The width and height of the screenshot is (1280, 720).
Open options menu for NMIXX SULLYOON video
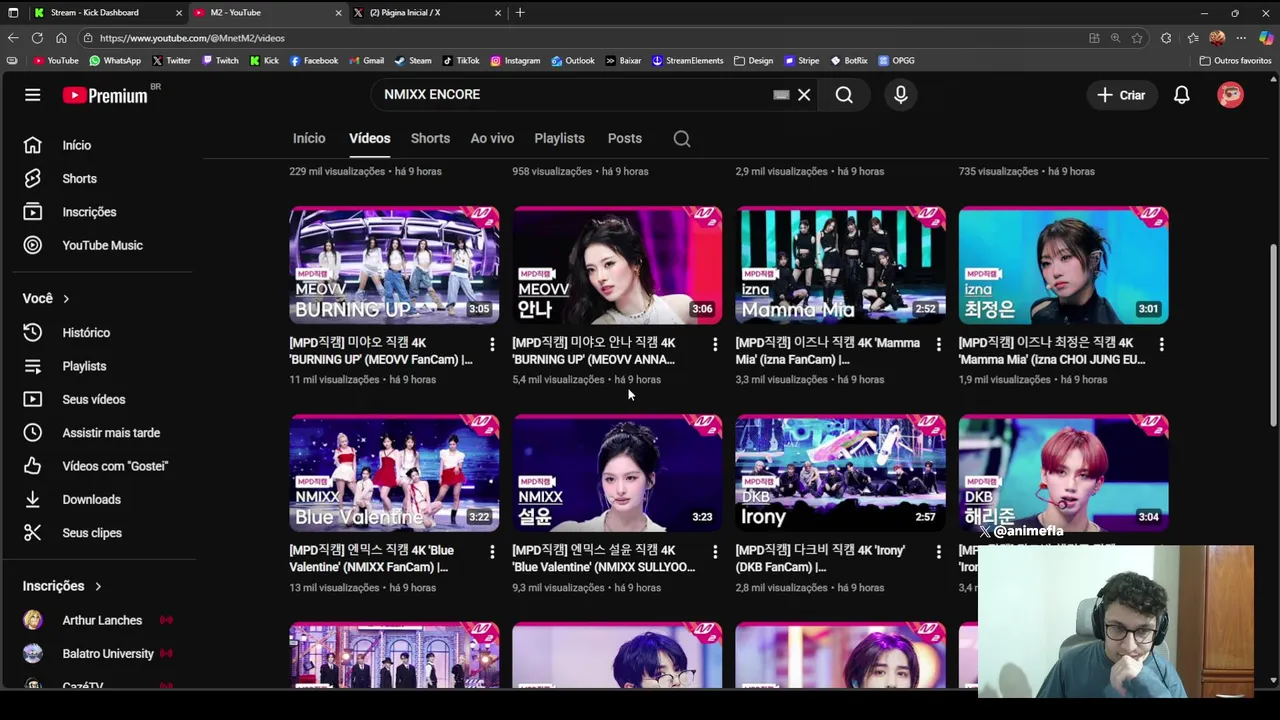(715, 552)
